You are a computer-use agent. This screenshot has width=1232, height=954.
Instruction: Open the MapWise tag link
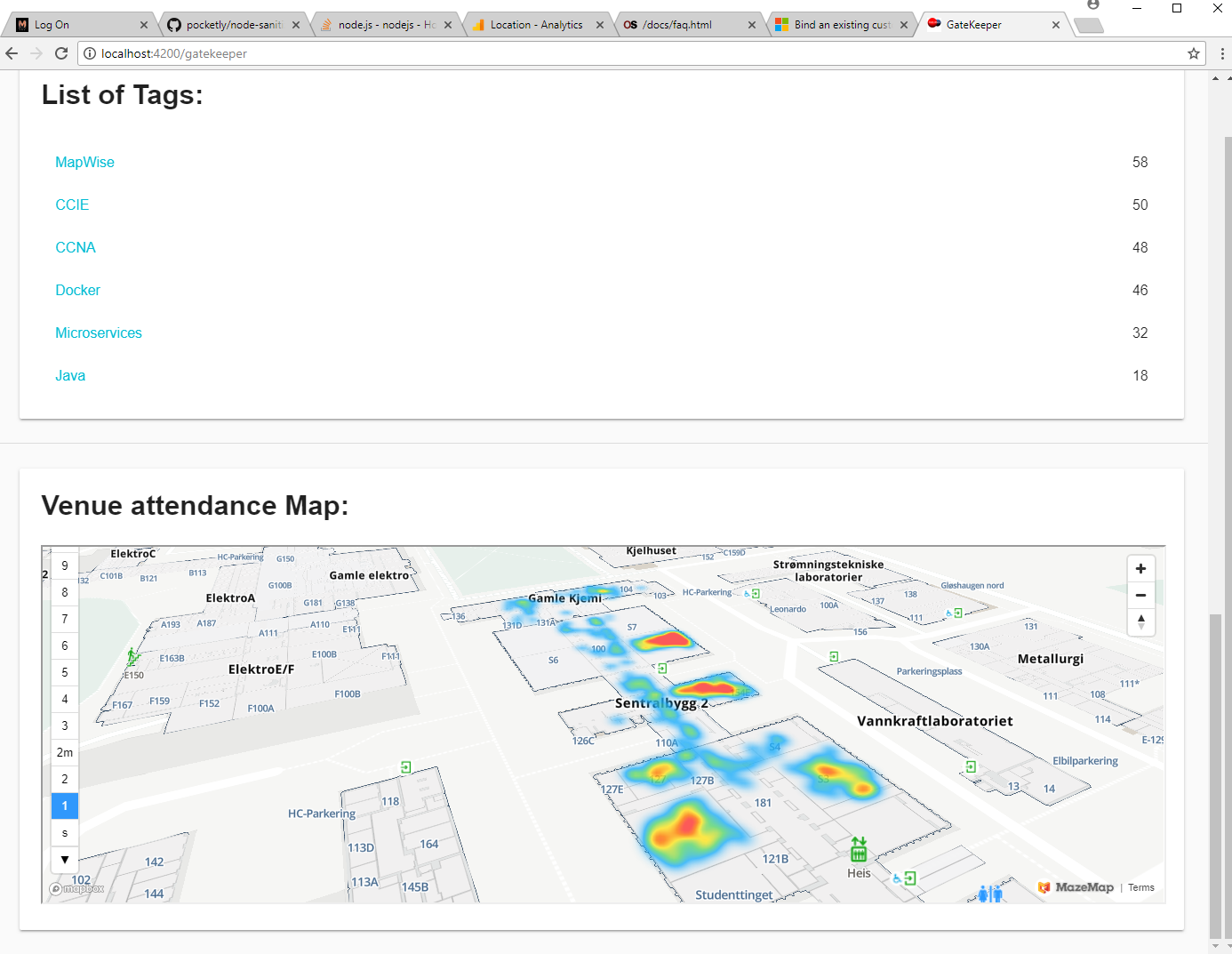84,162
